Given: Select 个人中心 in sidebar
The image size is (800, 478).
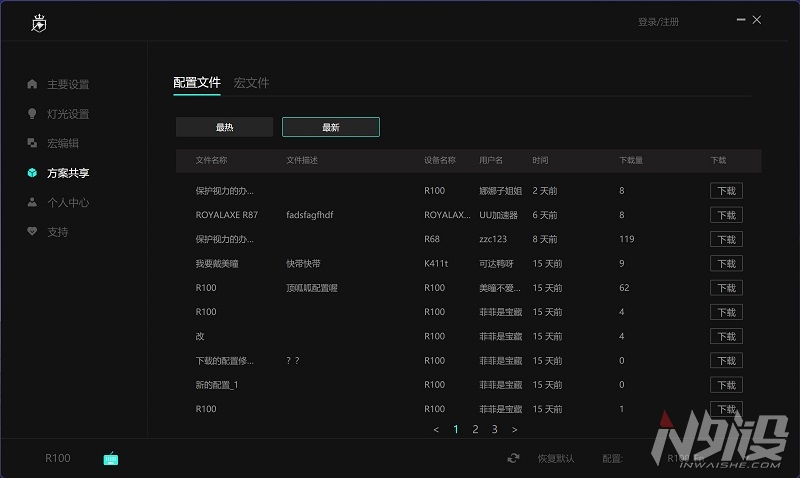Looking at the screenshot, I should [68, 203].
